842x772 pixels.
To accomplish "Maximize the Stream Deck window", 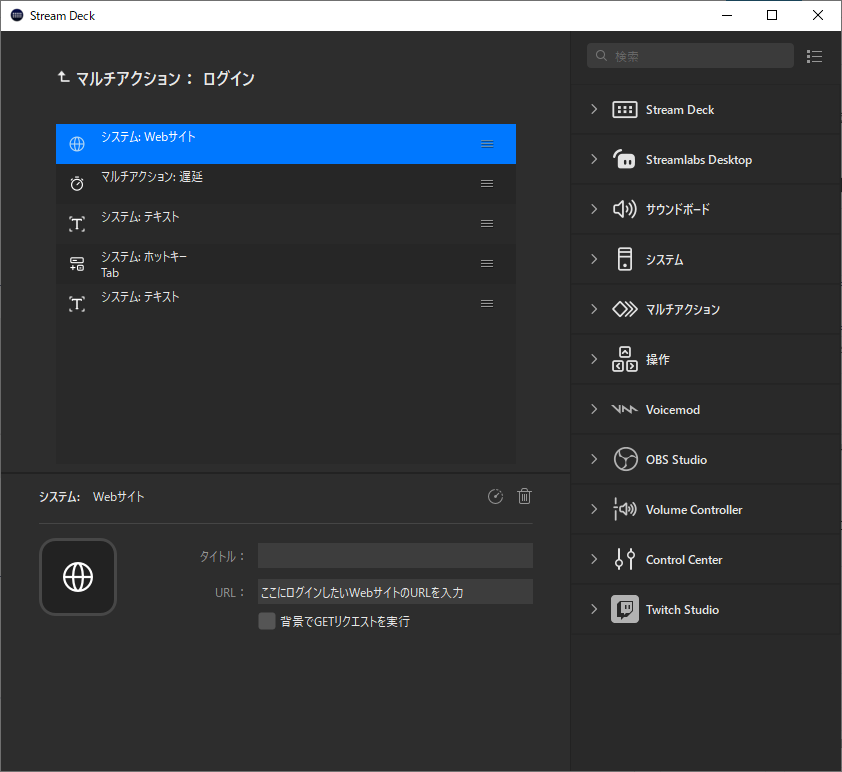I will [772, 15].
